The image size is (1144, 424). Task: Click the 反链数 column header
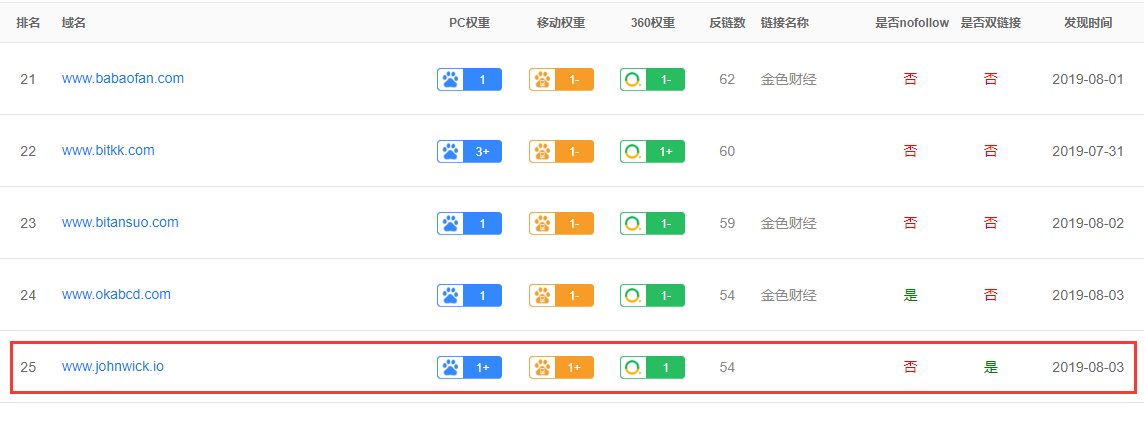[727, 23]
